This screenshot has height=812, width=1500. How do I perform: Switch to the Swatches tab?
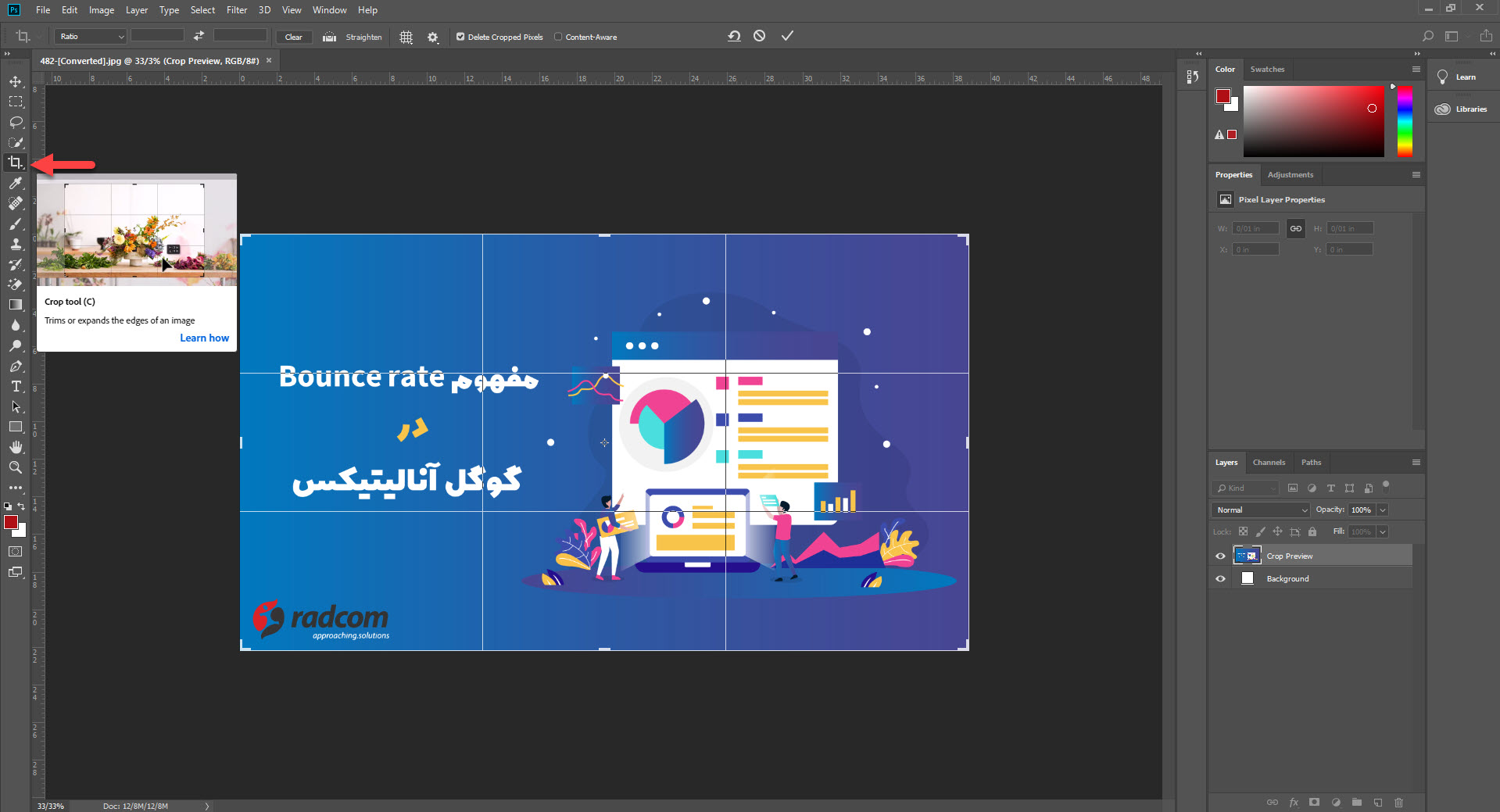(1267, 69)
